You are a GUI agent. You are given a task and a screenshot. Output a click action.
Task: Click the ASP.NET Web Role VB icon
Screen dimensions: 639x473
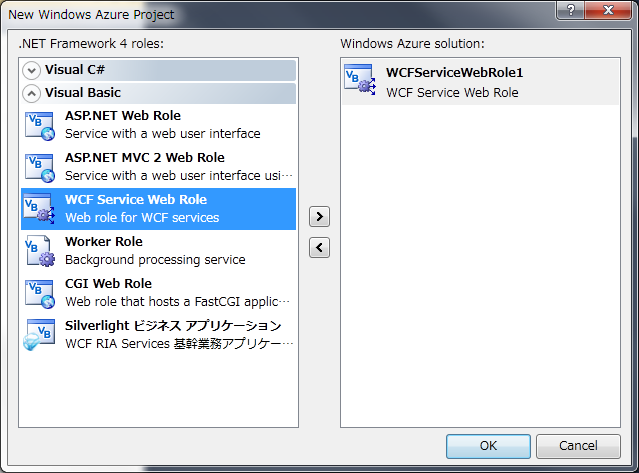40,126
